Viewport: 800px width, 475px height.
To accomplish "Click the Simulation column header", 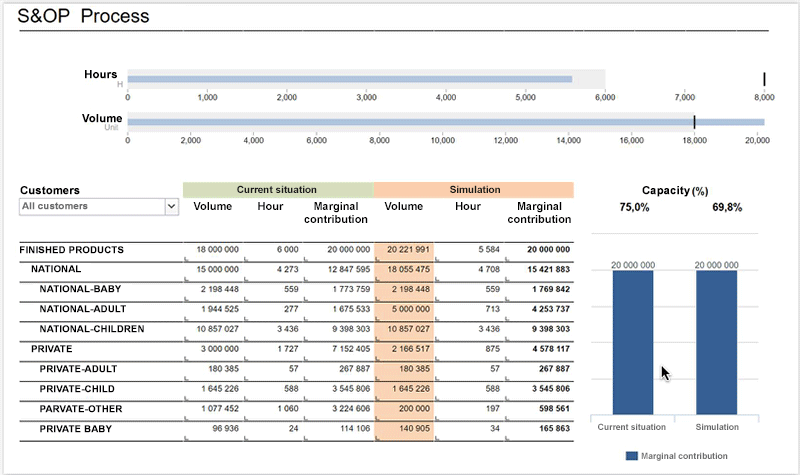I will (473, 189).
